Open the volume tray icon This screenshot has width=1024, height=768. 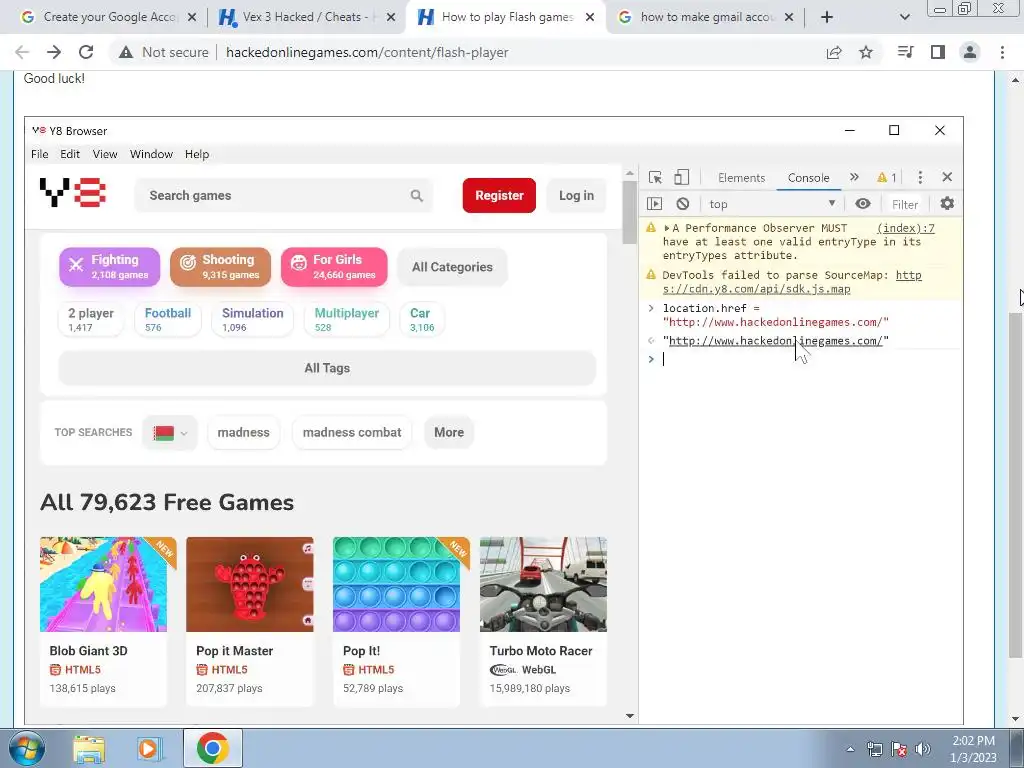point(923,749)
